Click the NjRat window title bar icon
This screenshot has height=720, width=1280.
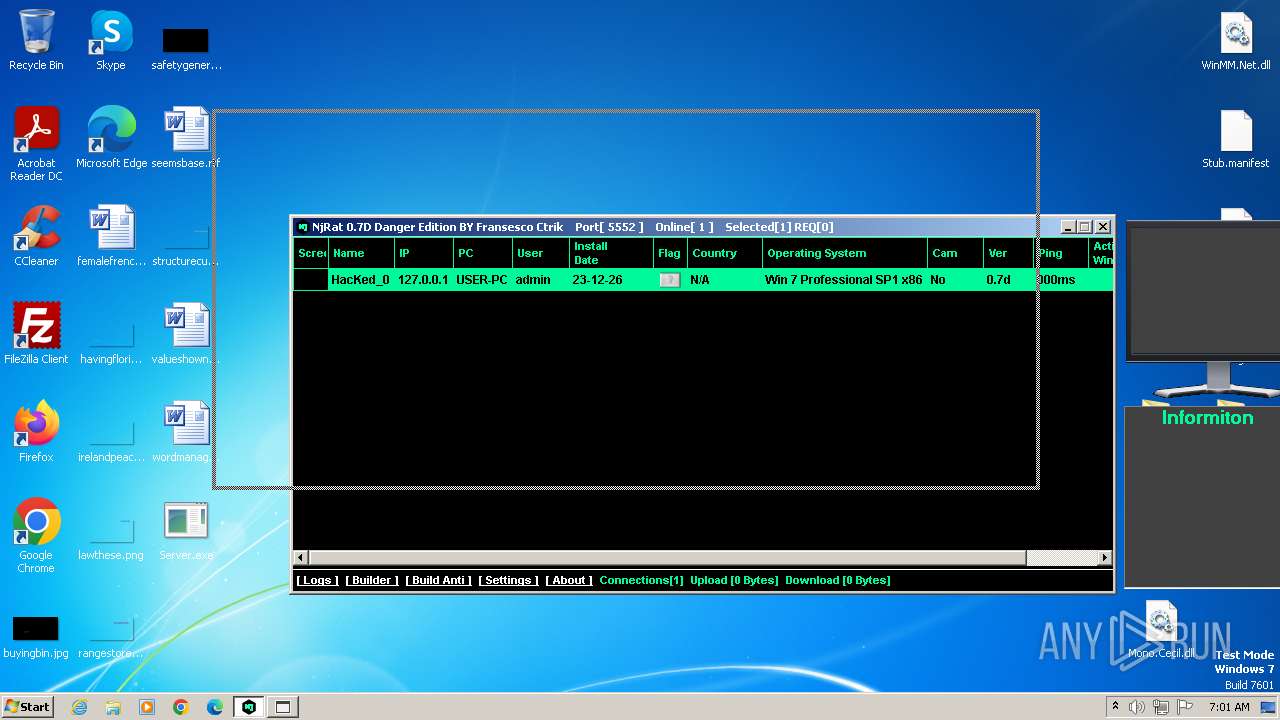[x=303, y=227]
